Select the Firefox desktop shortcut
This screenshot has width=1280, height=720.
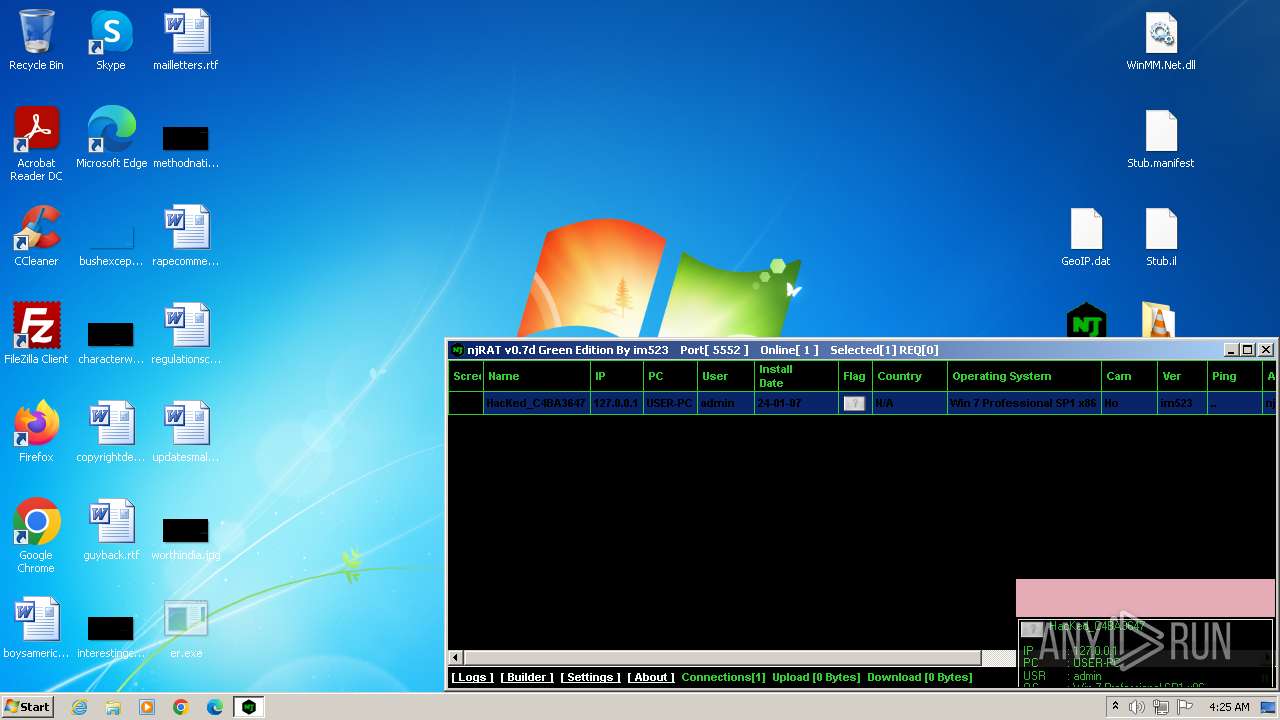[x=36, y=432]
